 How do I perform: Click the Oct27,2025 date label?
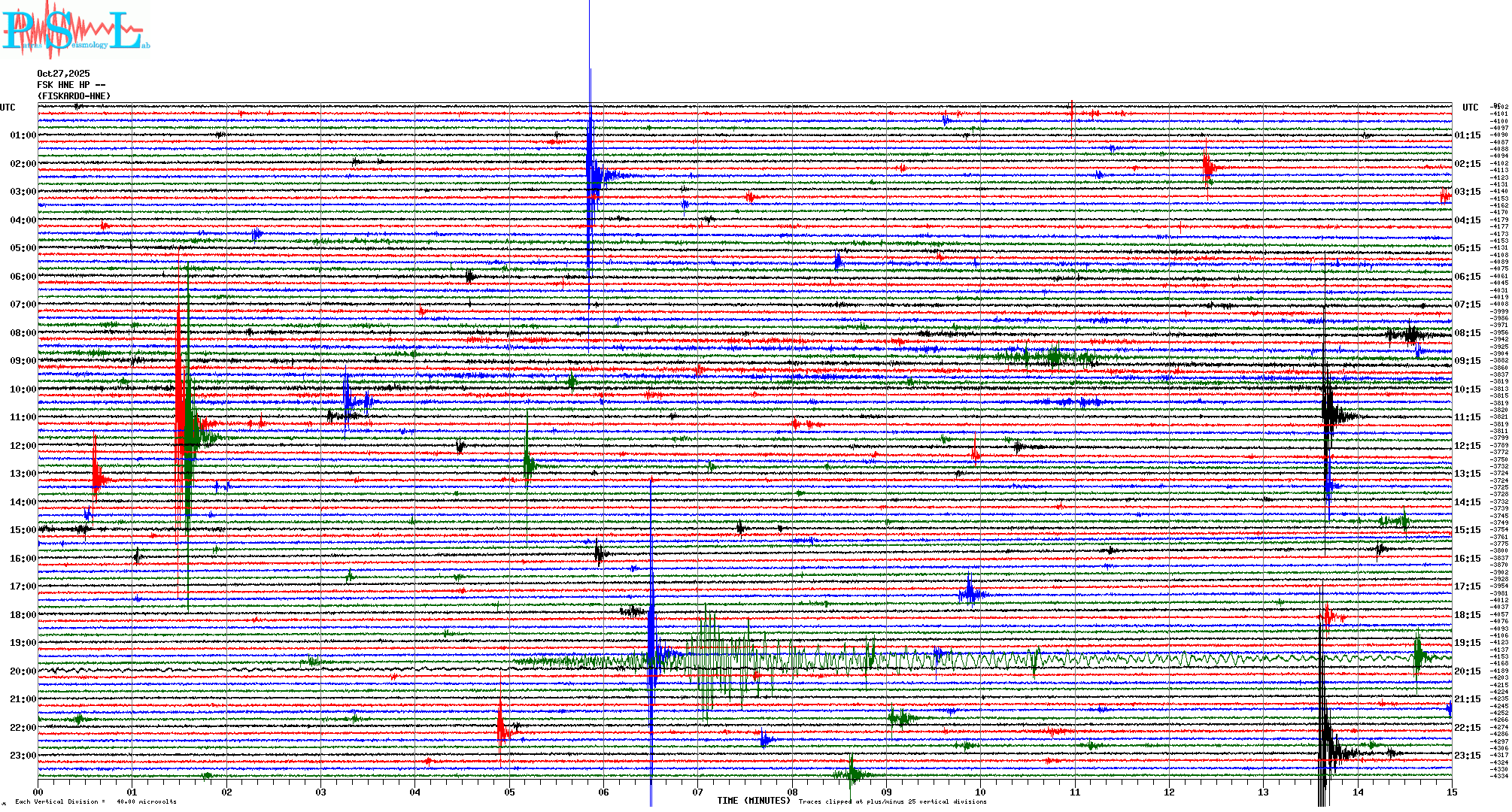(63, 74)
